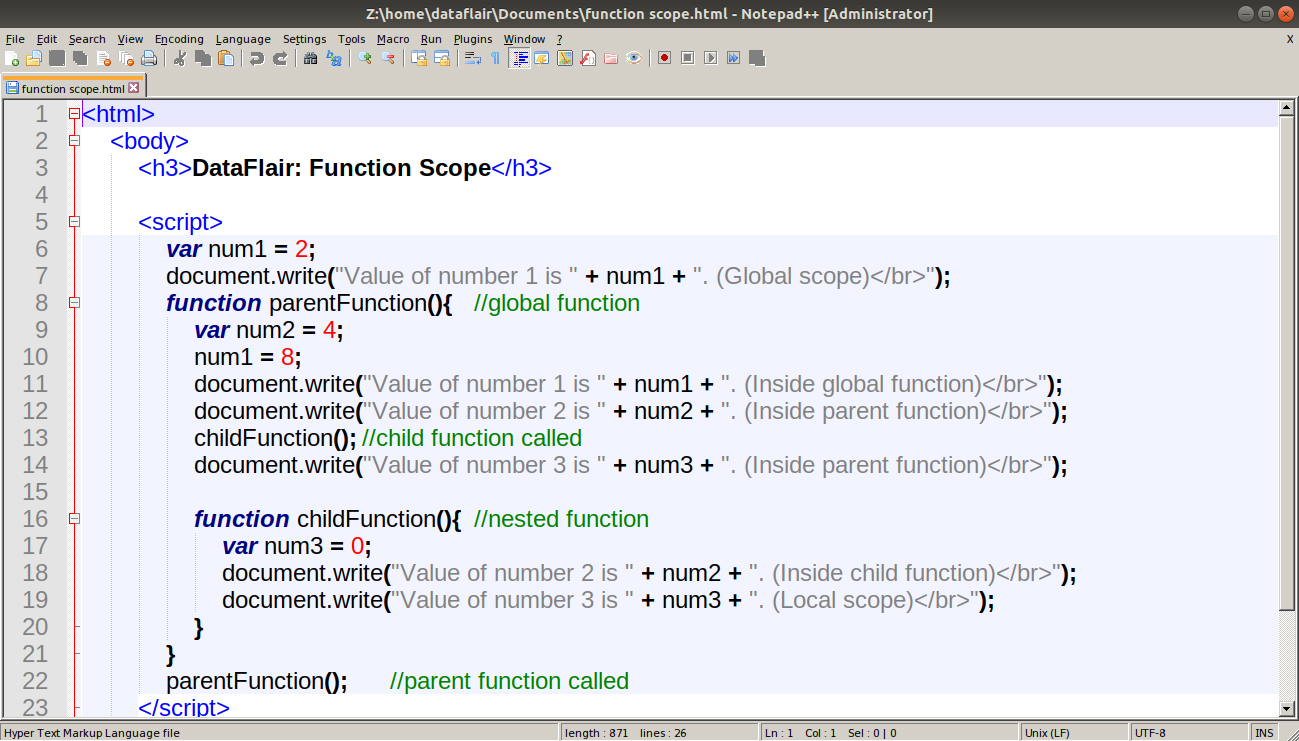Collapse the body block fold on line 2
1299x741 pixels.
[x=74, y=141]
